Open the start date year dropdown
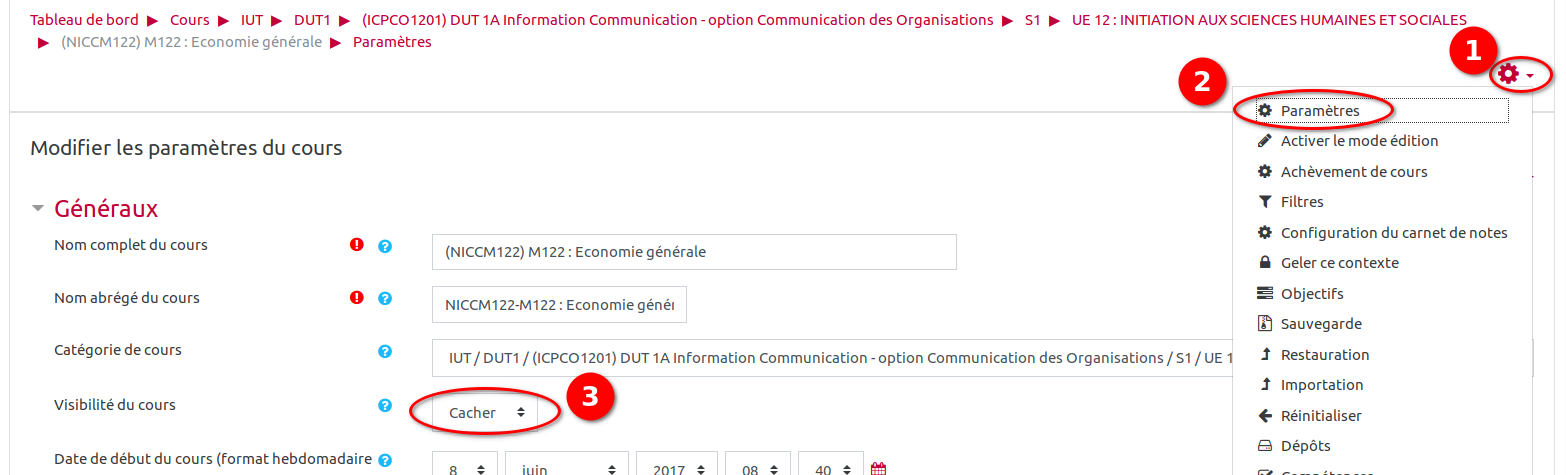The width and height of the screenshot is (1566, 475). point(675,468)
